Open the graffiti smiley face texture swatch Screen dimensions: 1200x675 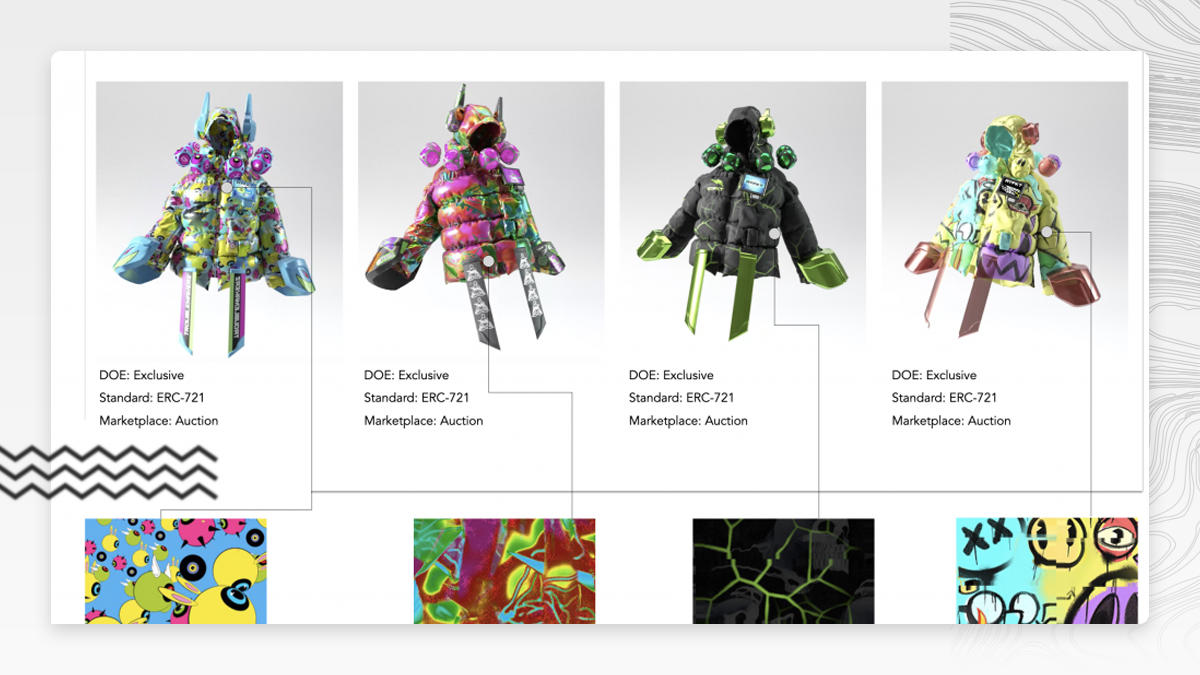pyautogui.click(x=1047, y=571)
